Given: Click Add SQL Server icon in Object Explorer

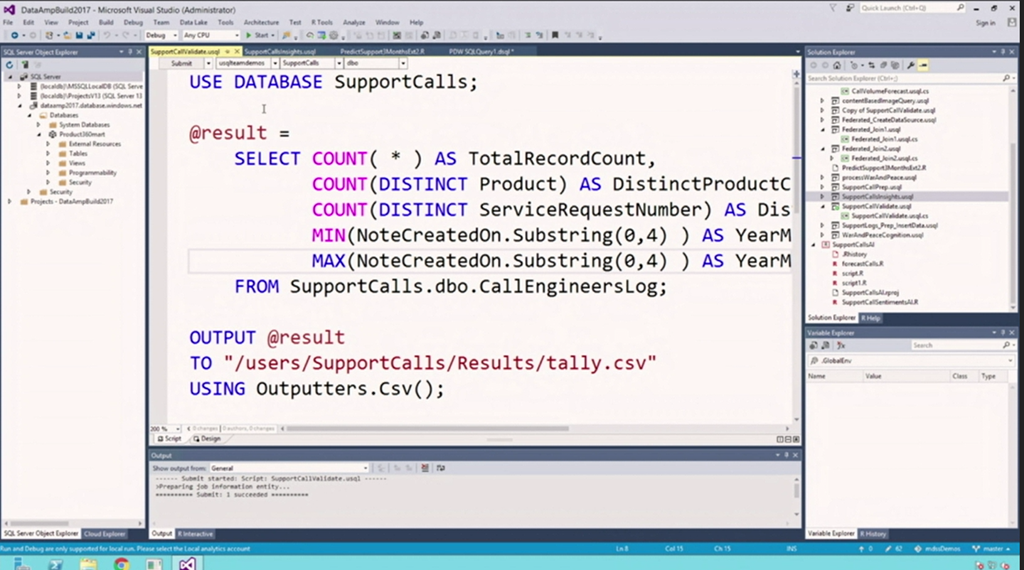Looking at the screenshot, I should pos(25,65).
